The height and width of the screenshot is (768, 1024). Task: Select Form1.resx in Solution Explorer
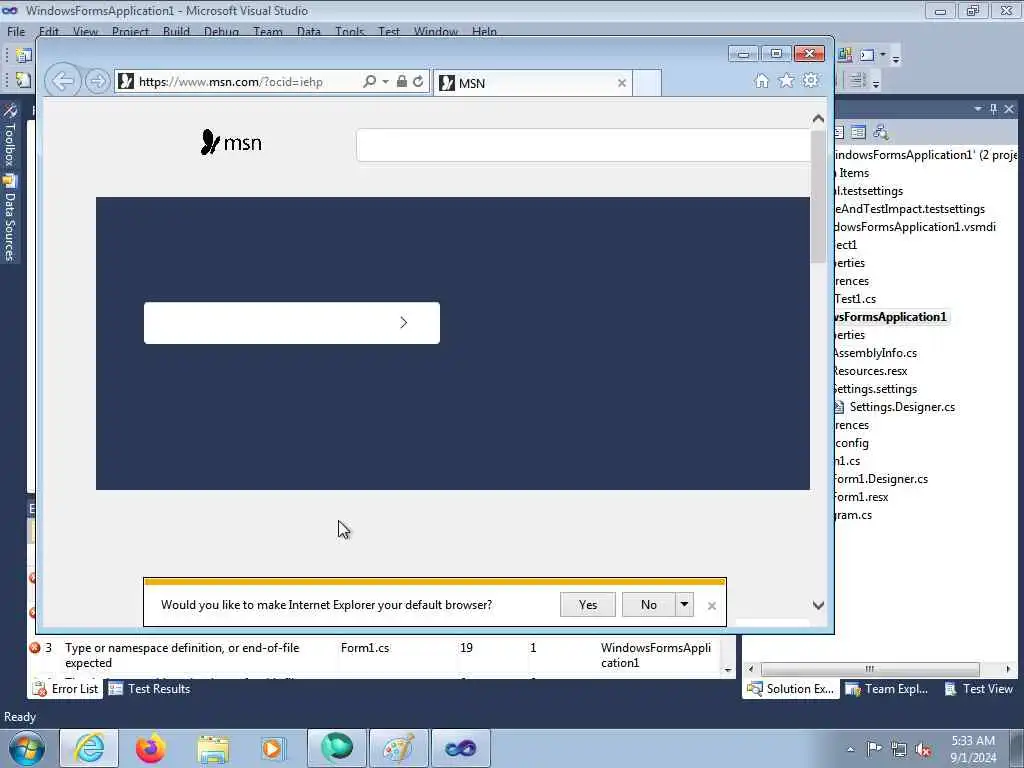(861, 497)
